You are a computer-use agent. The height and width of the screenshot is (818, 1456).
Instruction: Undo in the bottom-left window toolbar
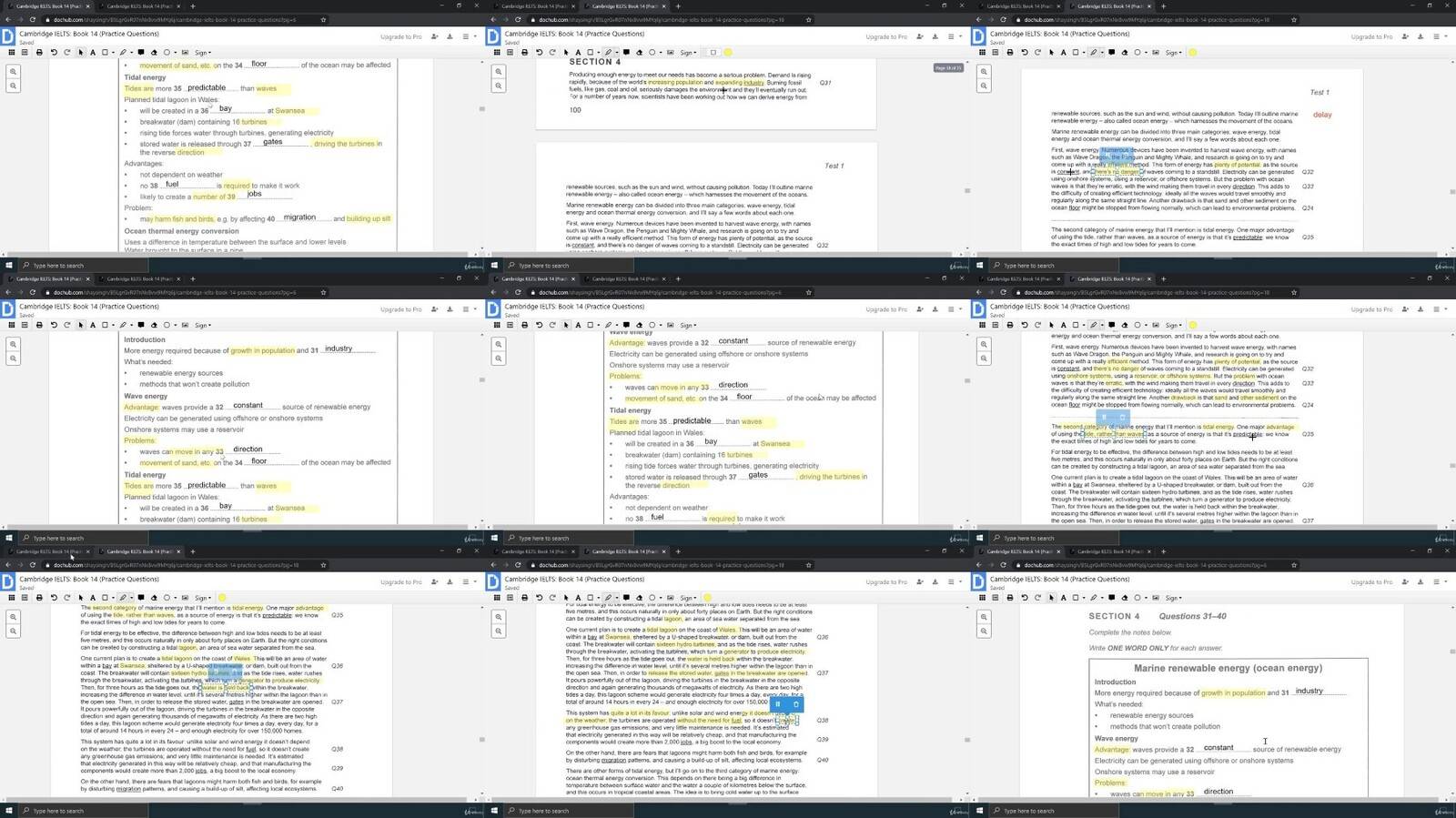pos(54,598)
